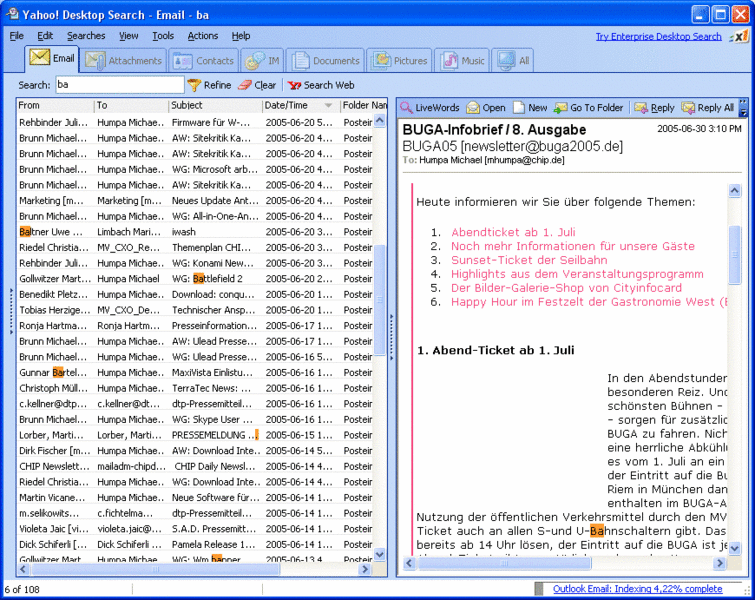Viewport: 755px width, 600px height.
Task: Expand the preview toolbar overflow chevron
Action: 743,108
